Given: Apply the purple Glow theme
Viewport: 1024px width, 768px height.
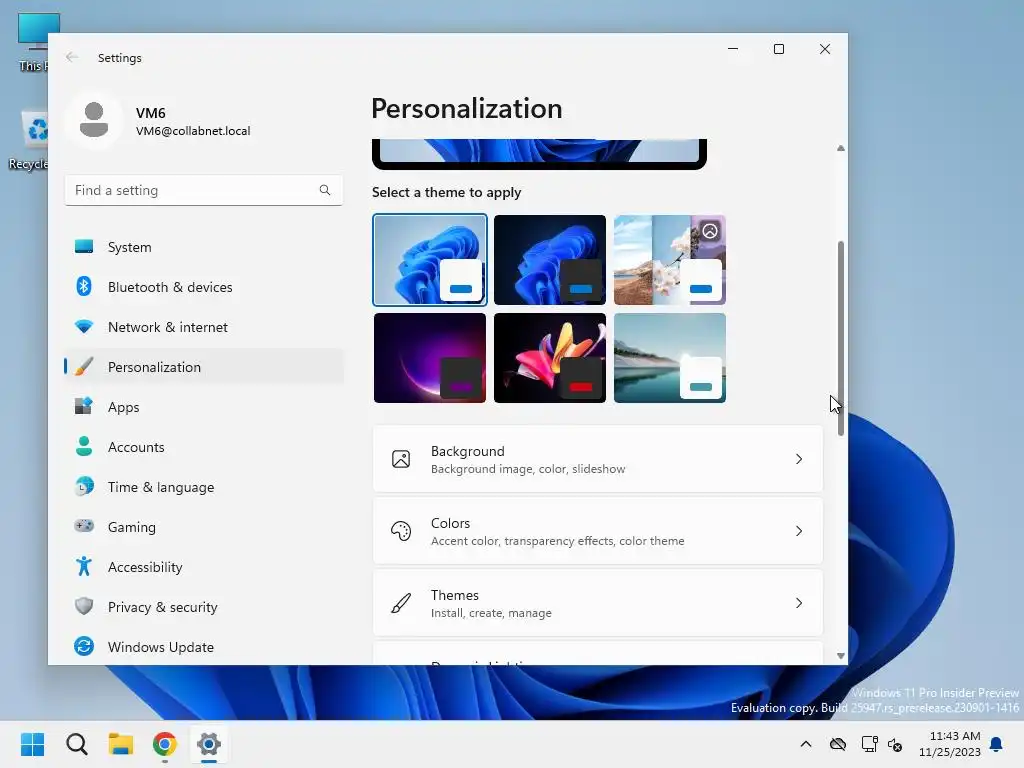Looking at the screenshot, I should click(430, 358).
